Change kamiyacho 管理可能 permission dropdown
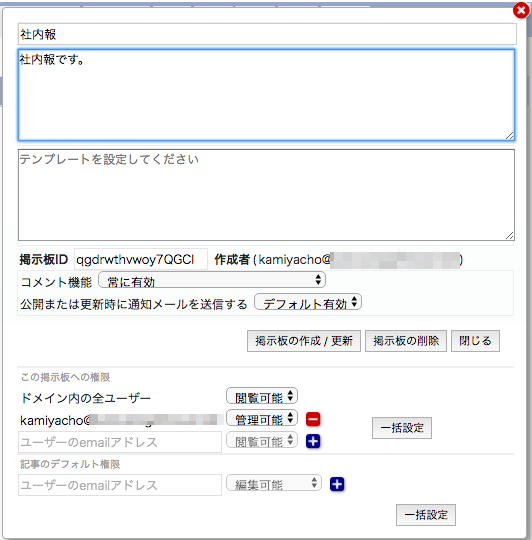The image size is (532, 540). [x=262, y=418]
